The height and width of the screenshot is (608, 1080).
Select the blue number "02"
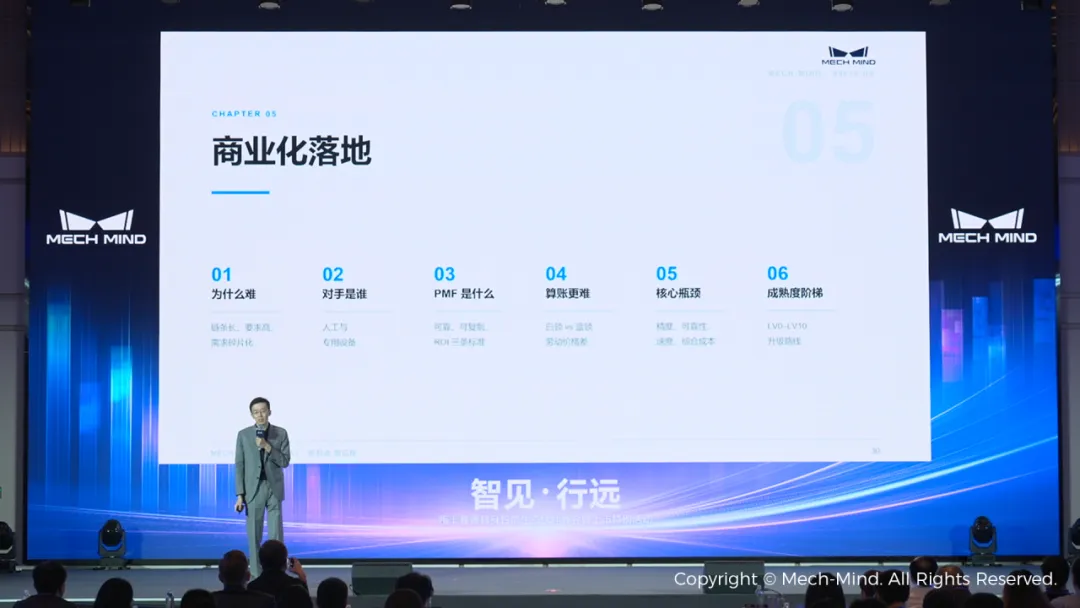tap(333, 275)
